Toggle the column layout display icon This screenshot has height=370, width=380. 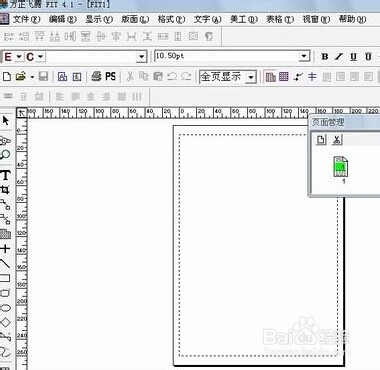[x=270, y=77]
